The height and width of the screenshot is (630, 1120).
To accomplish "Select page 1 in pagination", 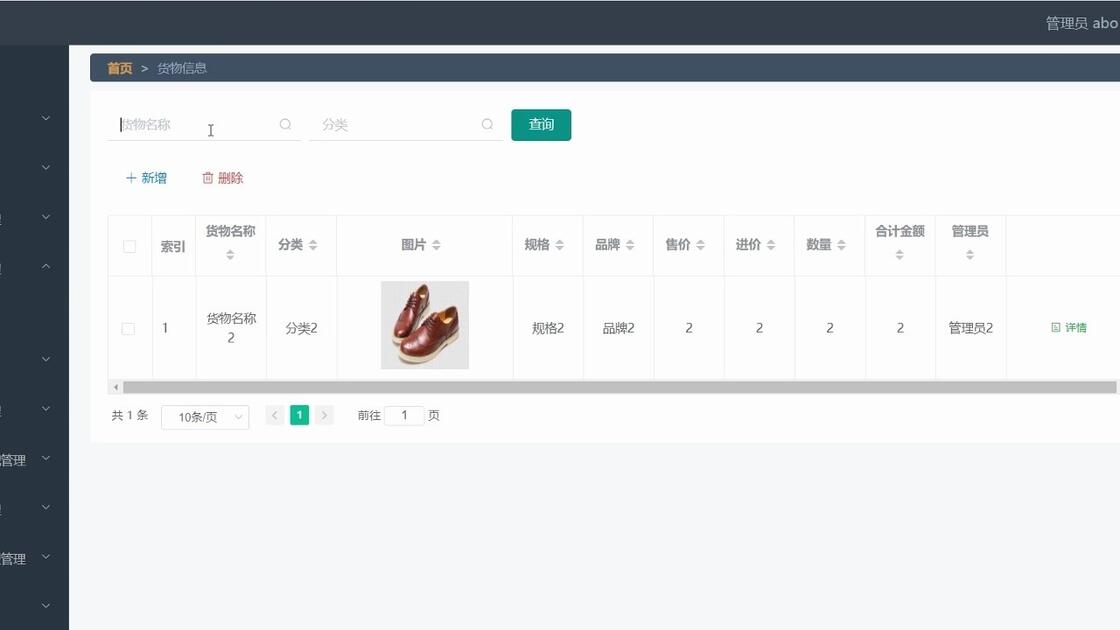I will (x=299, y=415).
